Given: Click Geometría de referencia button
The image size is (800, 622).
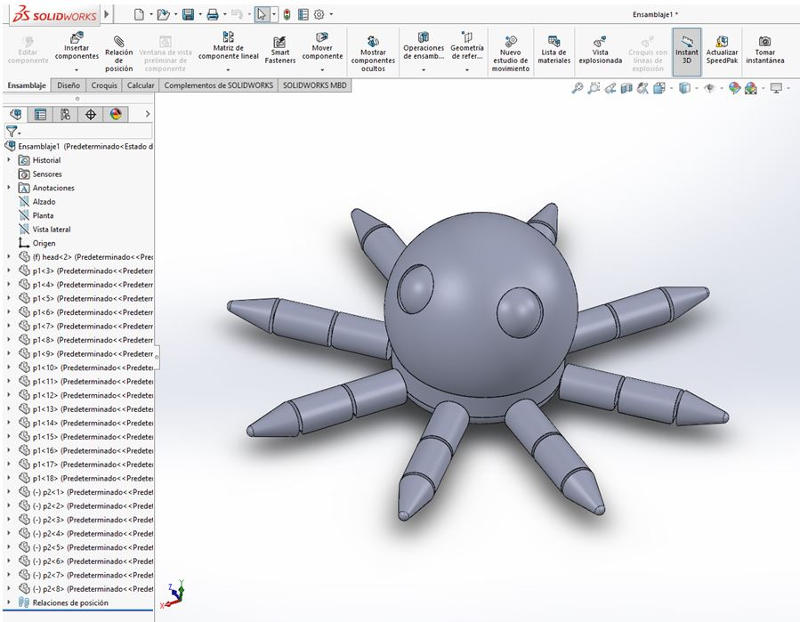Looking at the screenshot, I should pos(467,45).
